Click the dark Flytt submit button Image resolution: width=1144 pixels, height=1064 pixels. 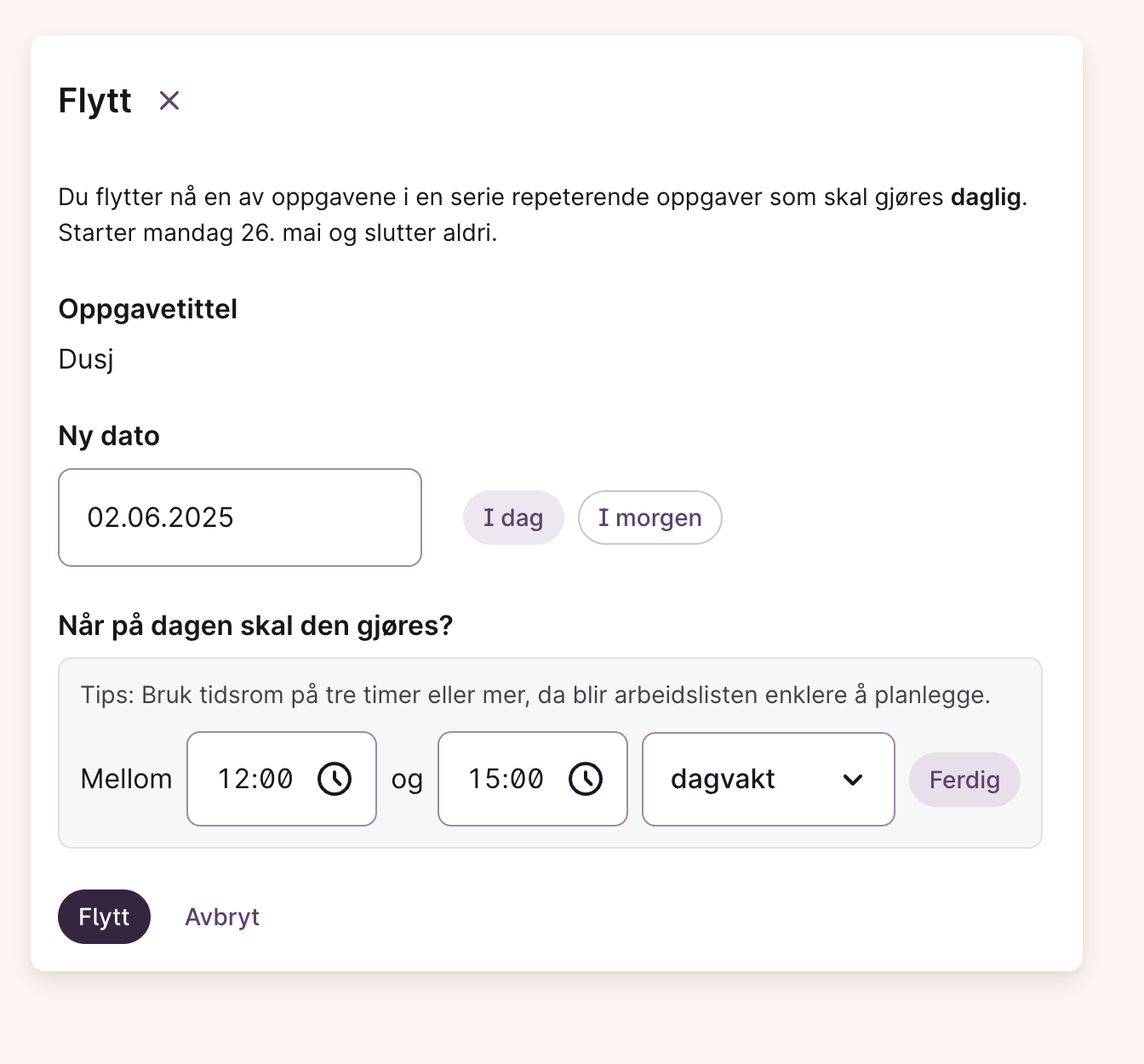click(x=104, y=917)
